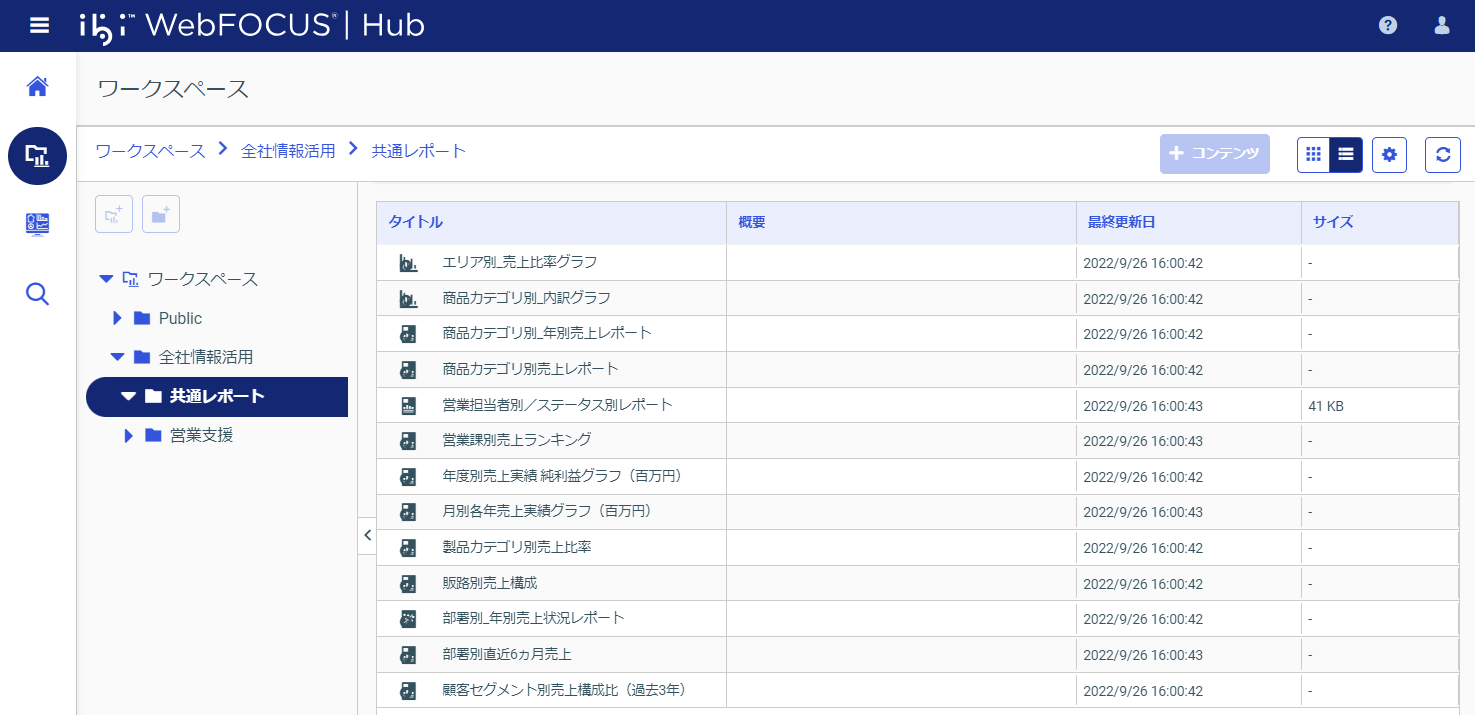Collapse the tree panel with the chevron
Viewport: 1475px width, 715px height.
367,535
